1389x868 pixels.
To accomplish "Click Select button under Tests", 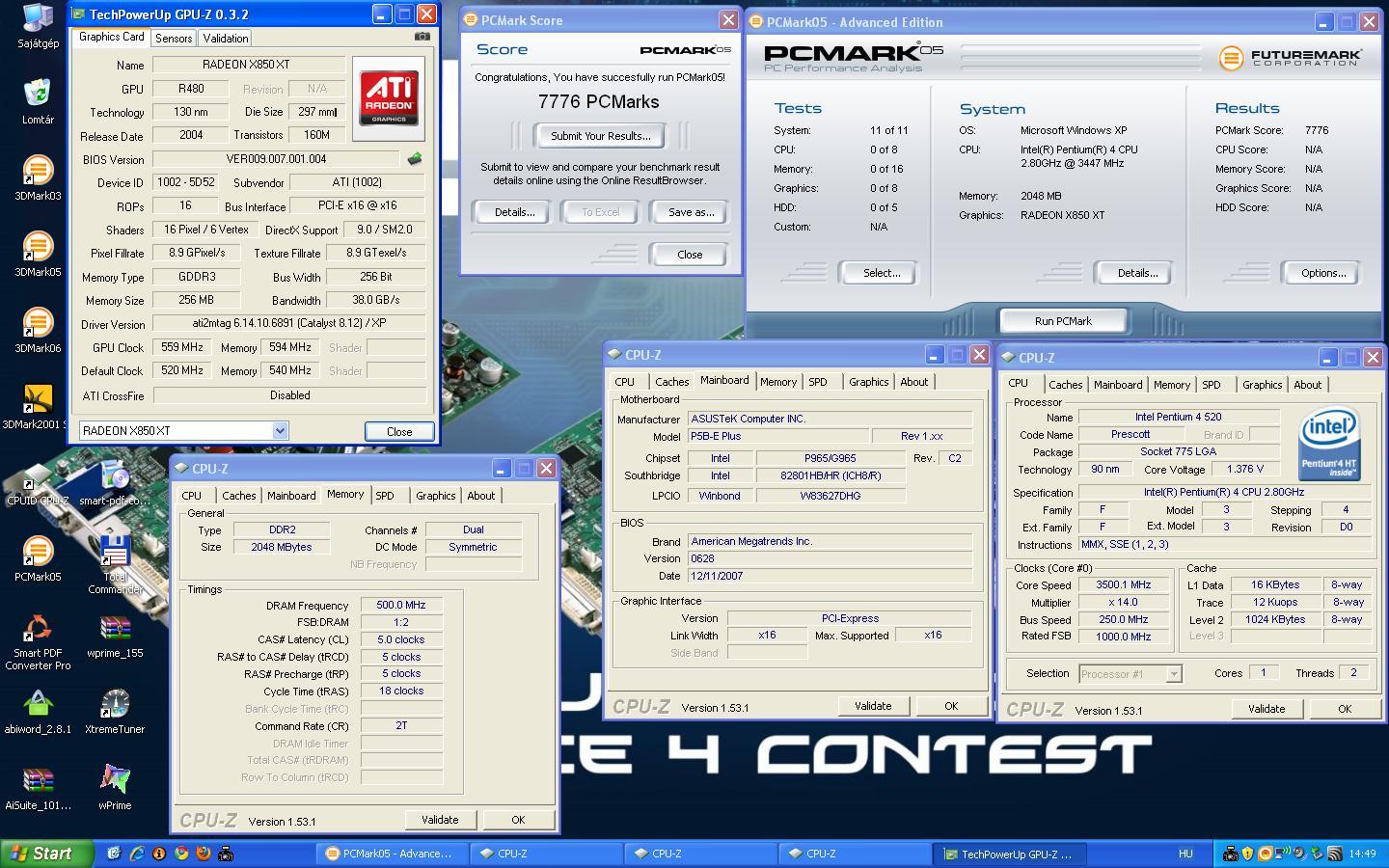I will [882, 273].
